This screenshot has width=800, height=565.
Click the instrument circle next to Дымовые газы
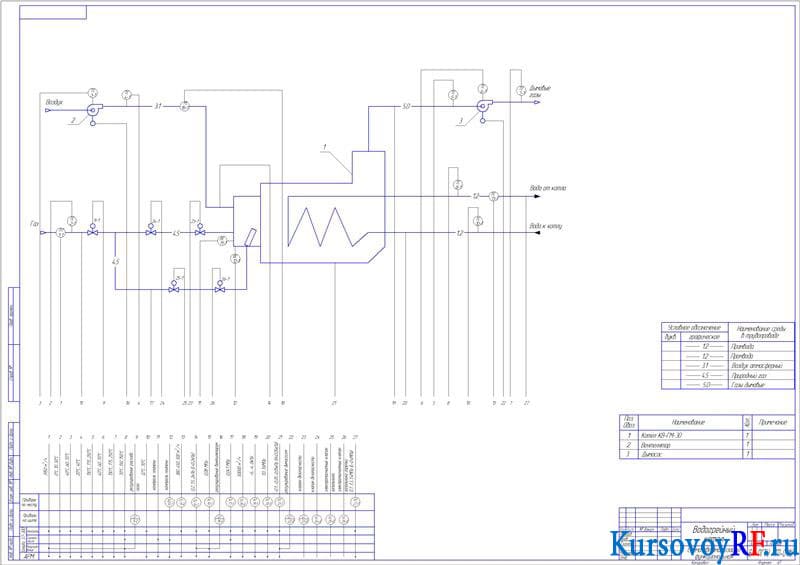tap(520, 90)
